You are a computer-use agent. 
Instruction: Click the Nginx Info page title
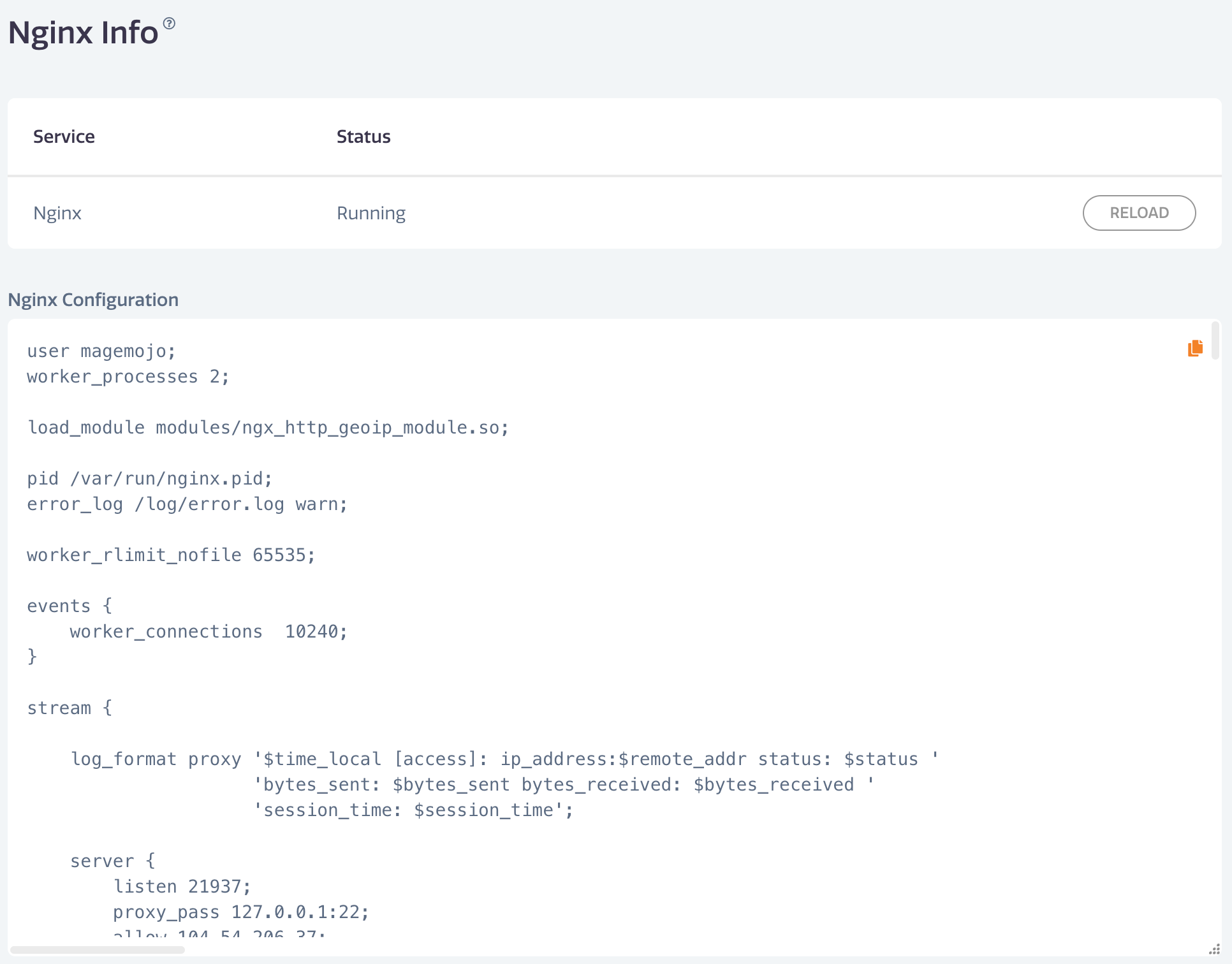[x=83, y=33]
